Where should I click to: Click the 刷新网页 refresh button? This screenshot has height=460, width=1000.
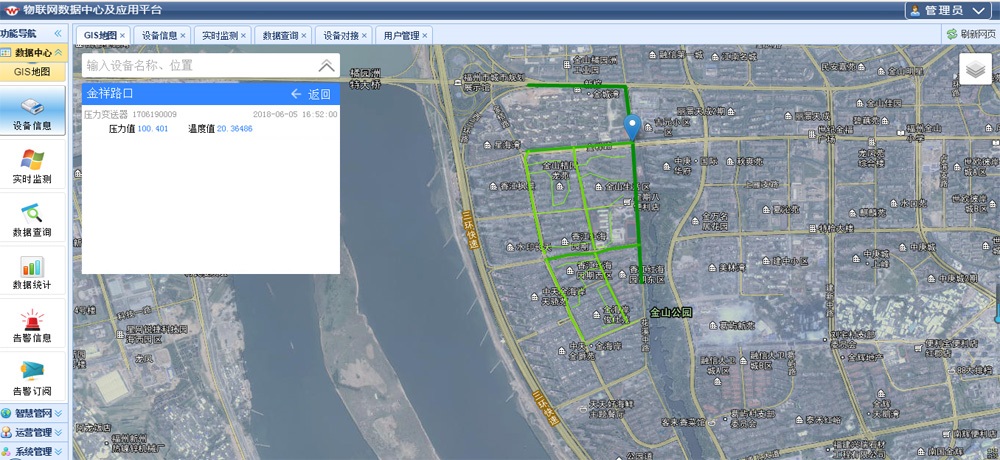coord(970,34)
